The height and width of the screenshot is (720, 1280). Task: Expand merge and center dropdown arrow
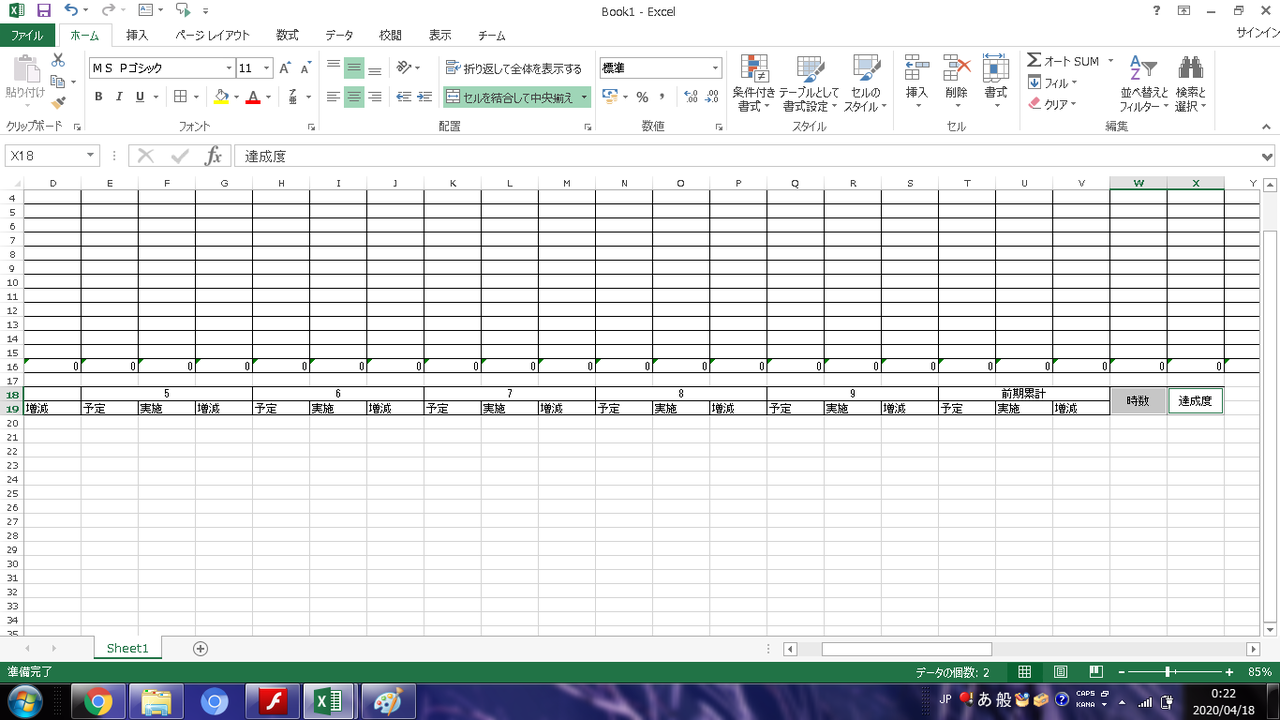point(584,97)
